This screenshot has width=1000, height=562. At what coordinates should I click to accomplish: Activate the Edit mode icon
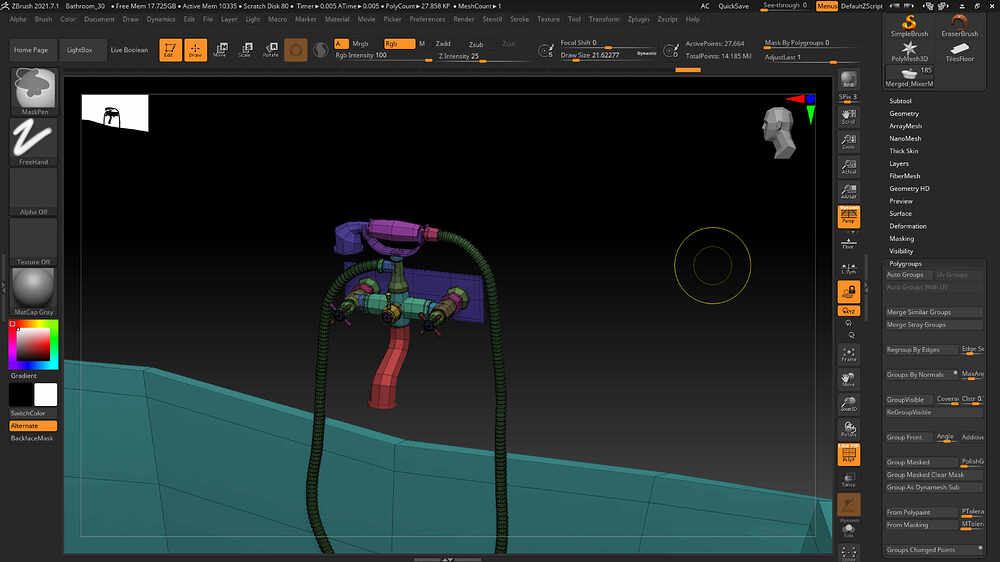170,50
